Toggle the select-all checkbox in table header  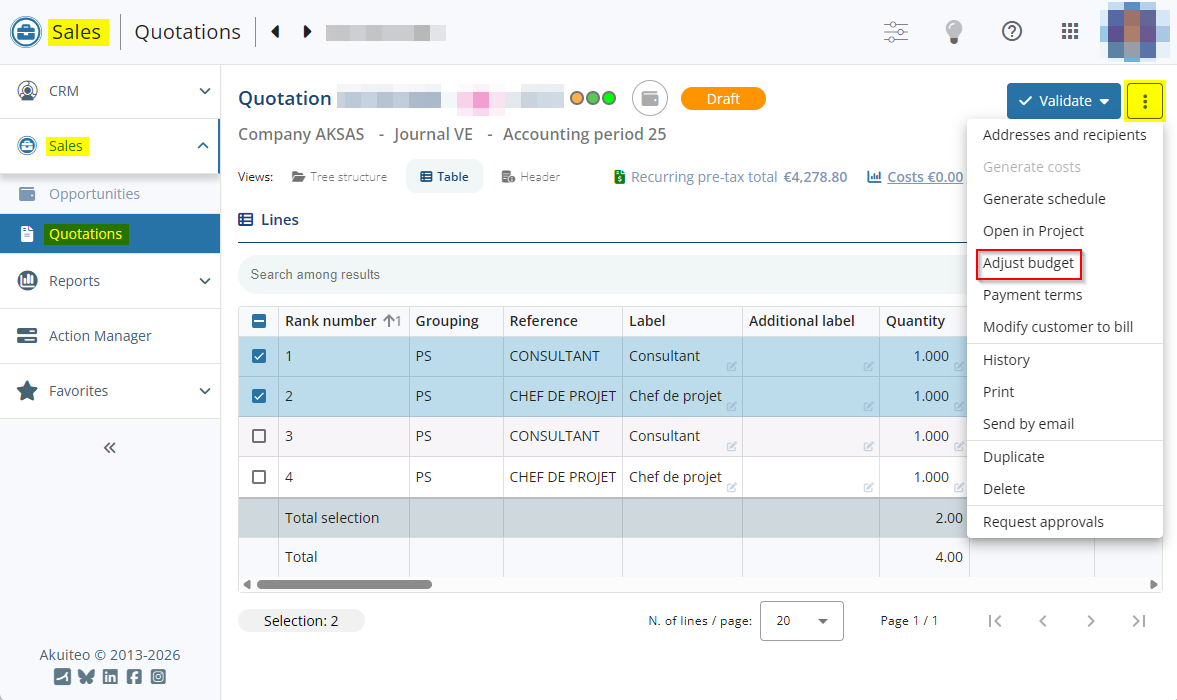point(259,321)
